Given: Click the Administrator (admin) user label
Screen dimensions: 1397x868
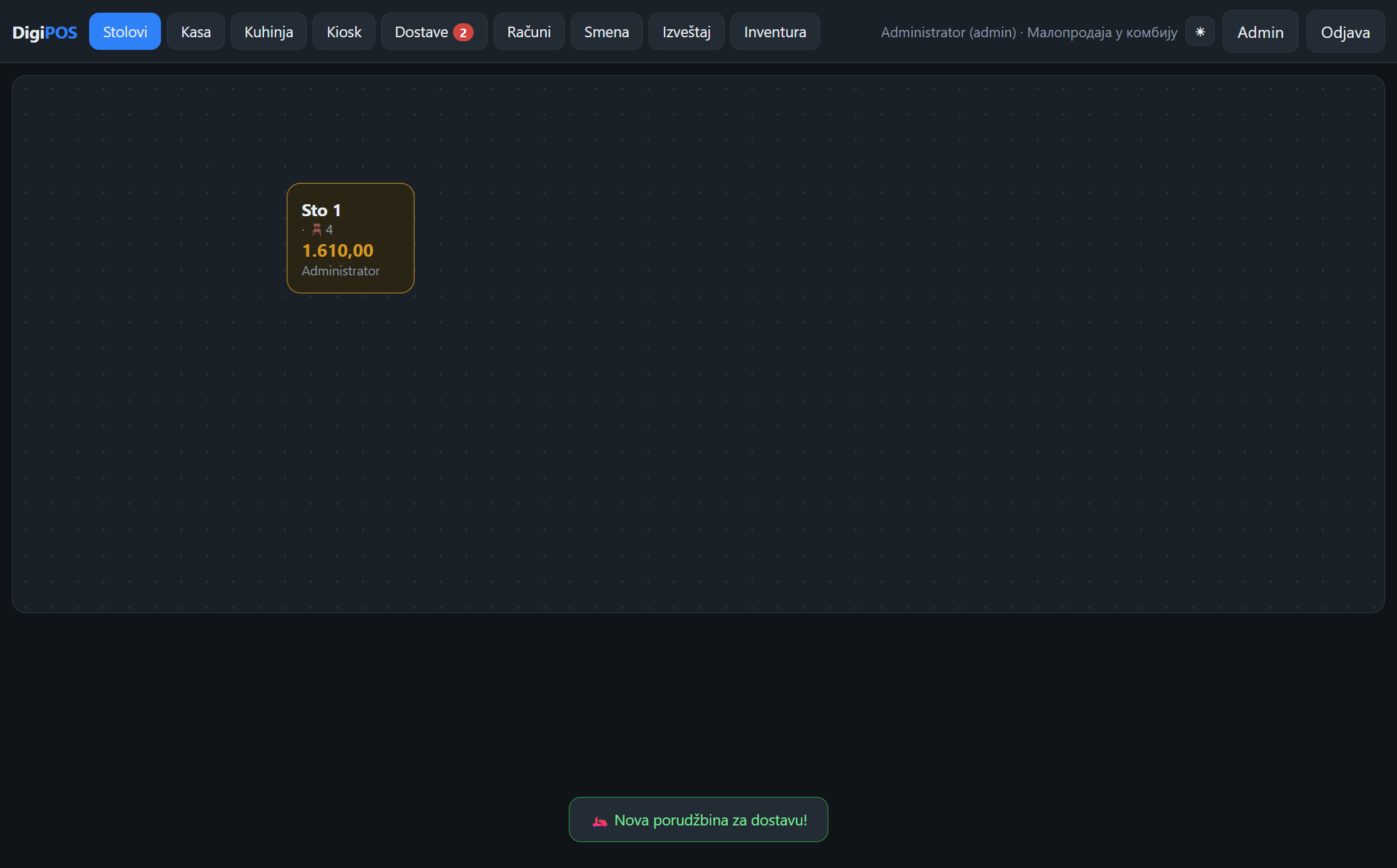Looking at the screenshot, I should click(949, 32).
